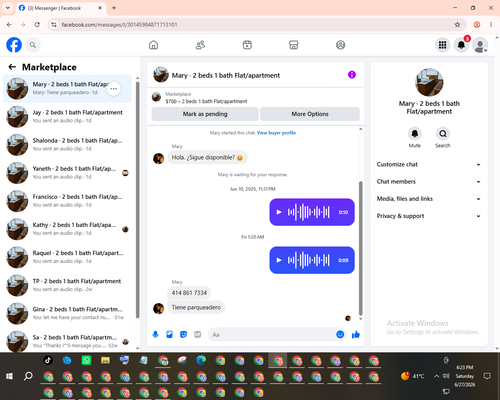Screen dimensions: 500x400
Task: Expand Media, files and links section
Action: click(429, 199)
